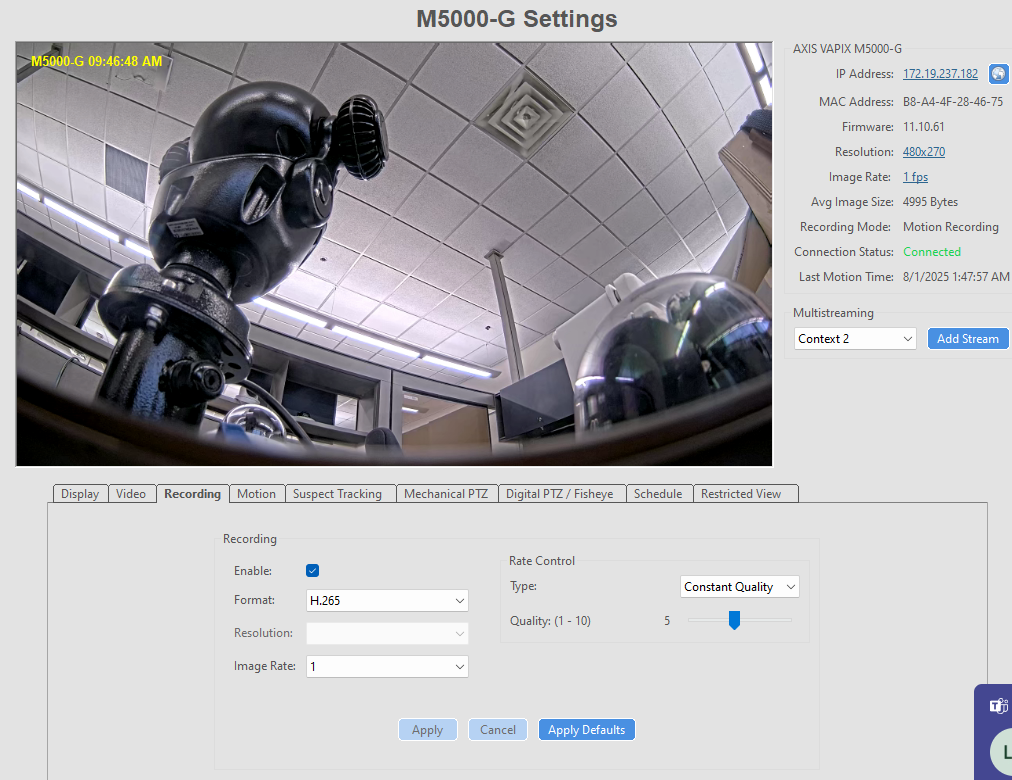The height and width of the screenshot is (780, 1012).
Task: Open the Video tab
Action: 131,494
